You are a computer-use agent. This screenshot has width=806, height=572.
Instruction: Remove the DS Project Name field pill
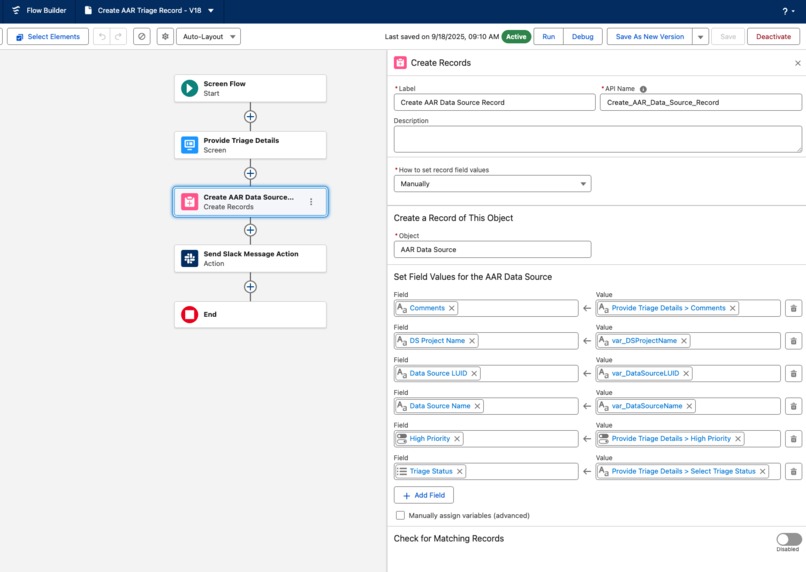click(472, 341)
